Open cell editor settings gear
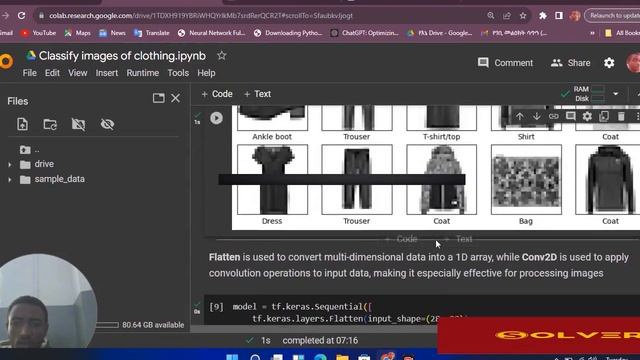Screen dimensions: 640x360 (x=587, y=116)
